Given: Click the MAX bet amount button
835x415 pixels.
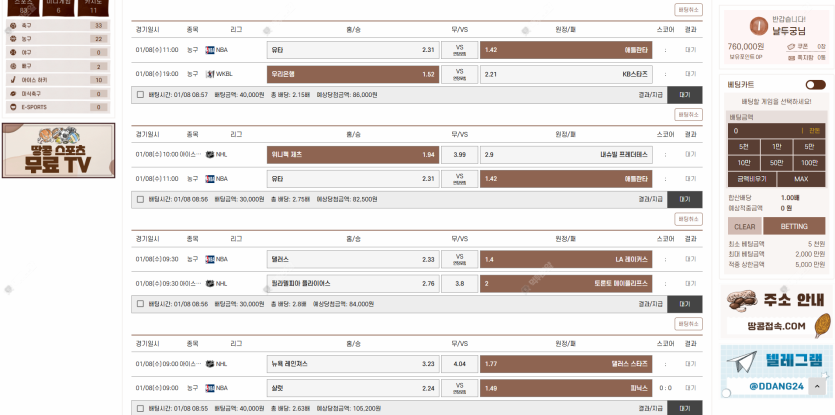Looking at the screenshot, I should (794, 178).
